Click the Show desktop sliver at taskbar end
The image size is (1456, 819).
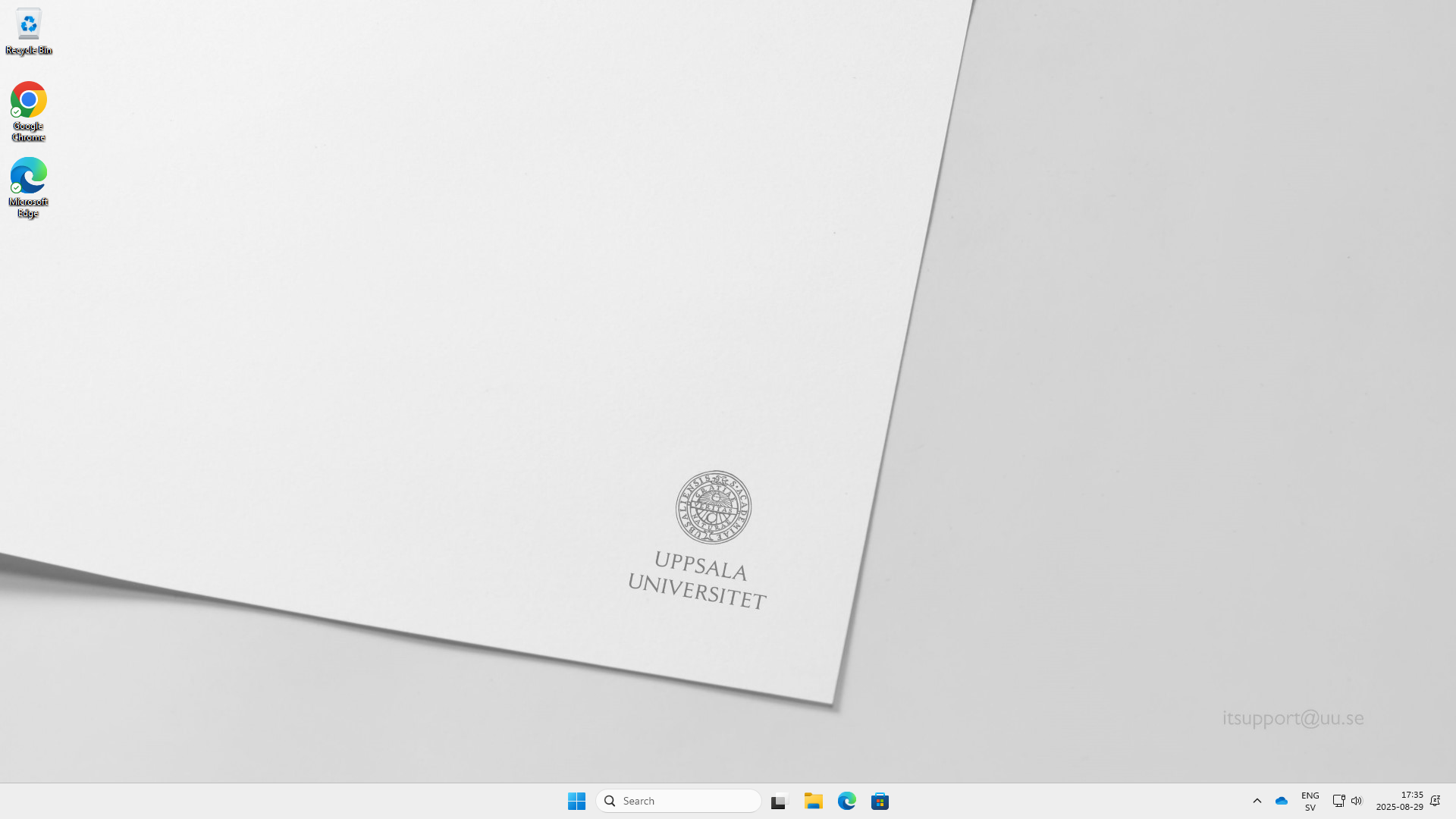pos(1453,801)
